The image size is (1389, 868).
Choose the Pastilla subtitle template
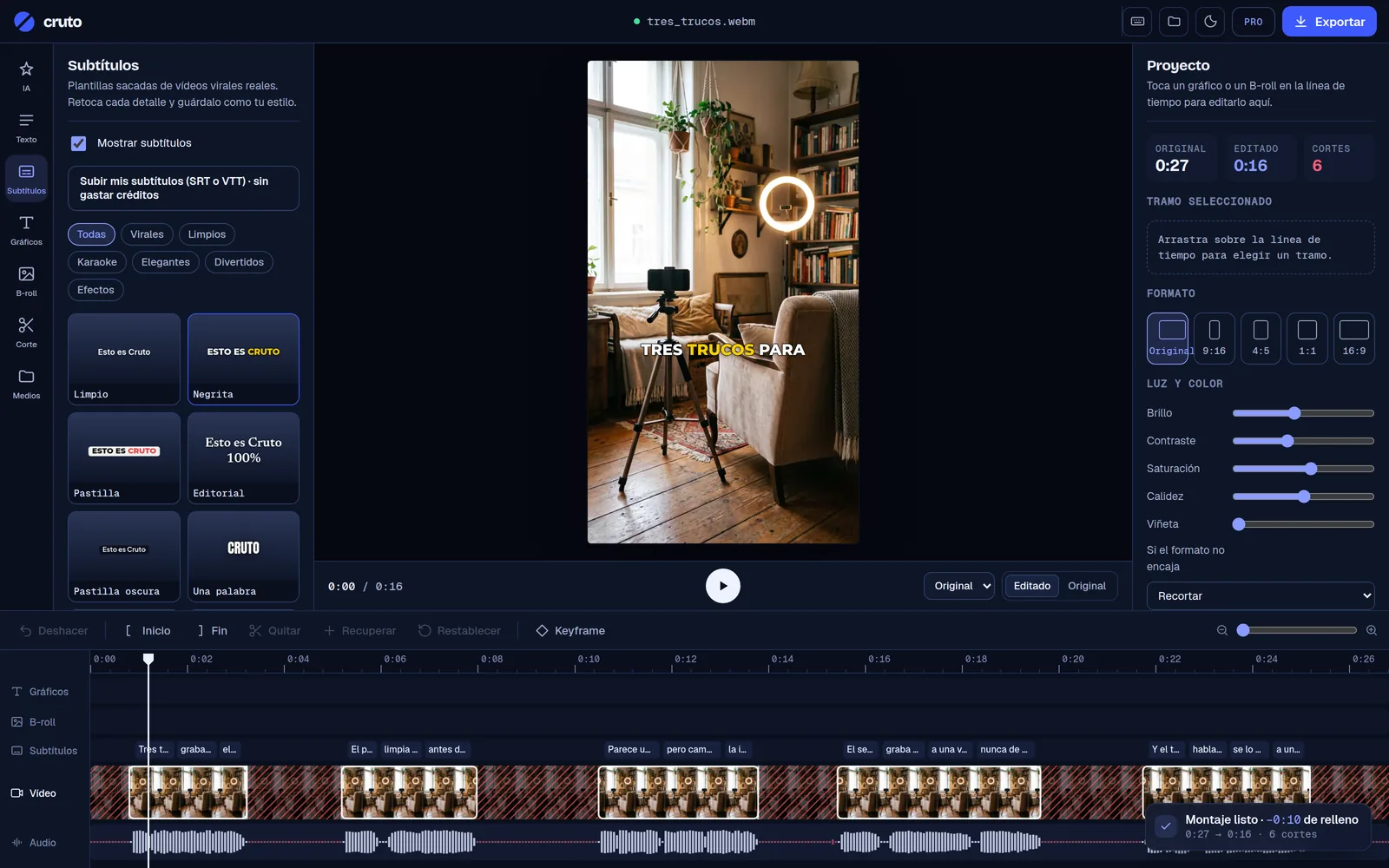[124, 457]
